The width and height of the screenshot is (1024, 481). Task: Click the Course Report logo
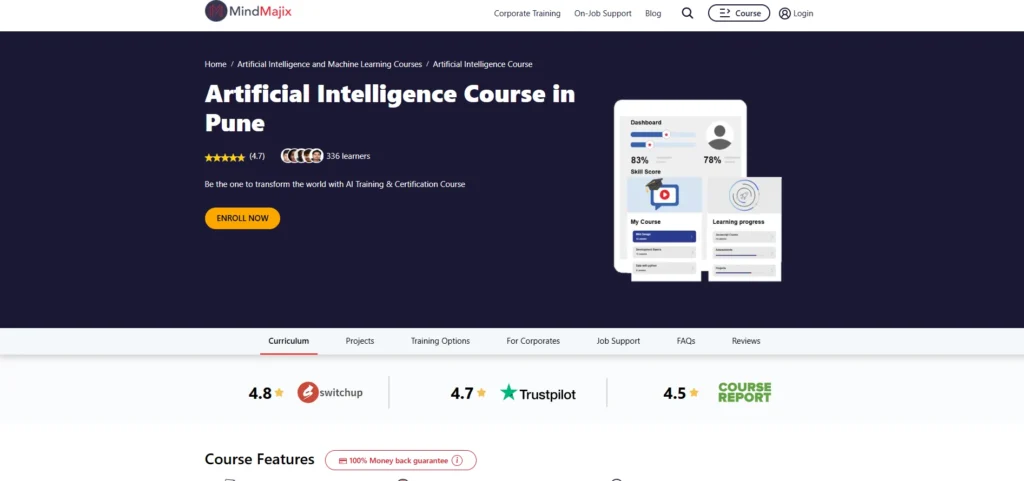click(744, 393)
